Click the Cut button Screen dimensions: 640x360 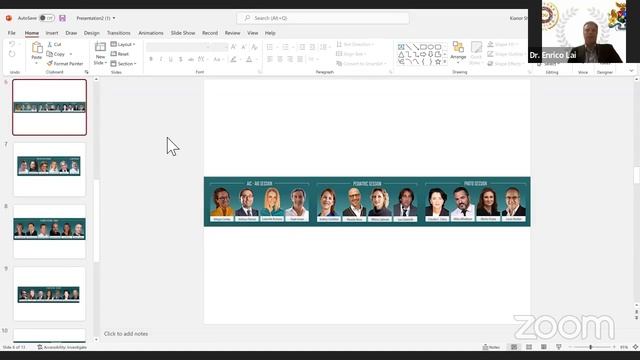point(54,44)
